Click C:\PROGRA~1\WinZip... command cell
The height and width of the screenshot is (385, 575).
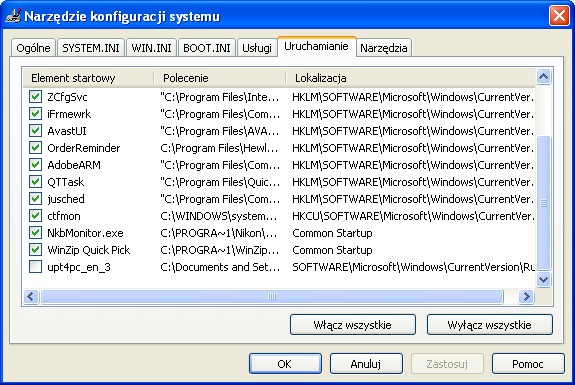pos(220,250)
